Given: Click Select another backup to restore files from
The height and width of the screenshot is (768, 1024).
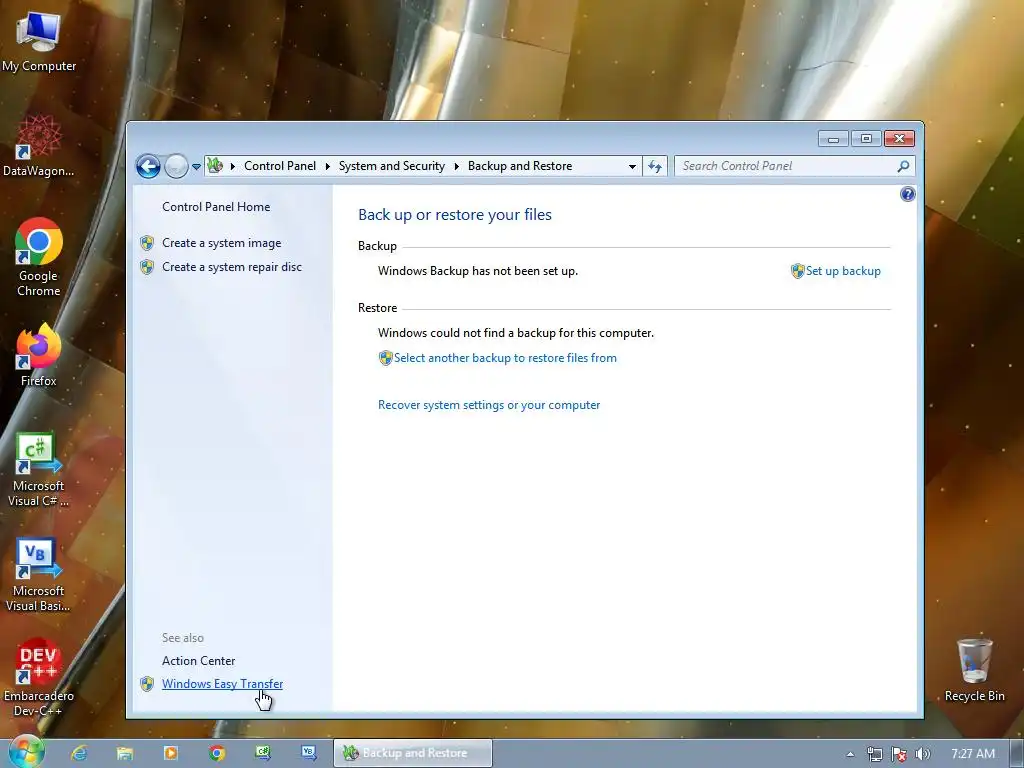Looking at the screenshot, I should 505,358.
